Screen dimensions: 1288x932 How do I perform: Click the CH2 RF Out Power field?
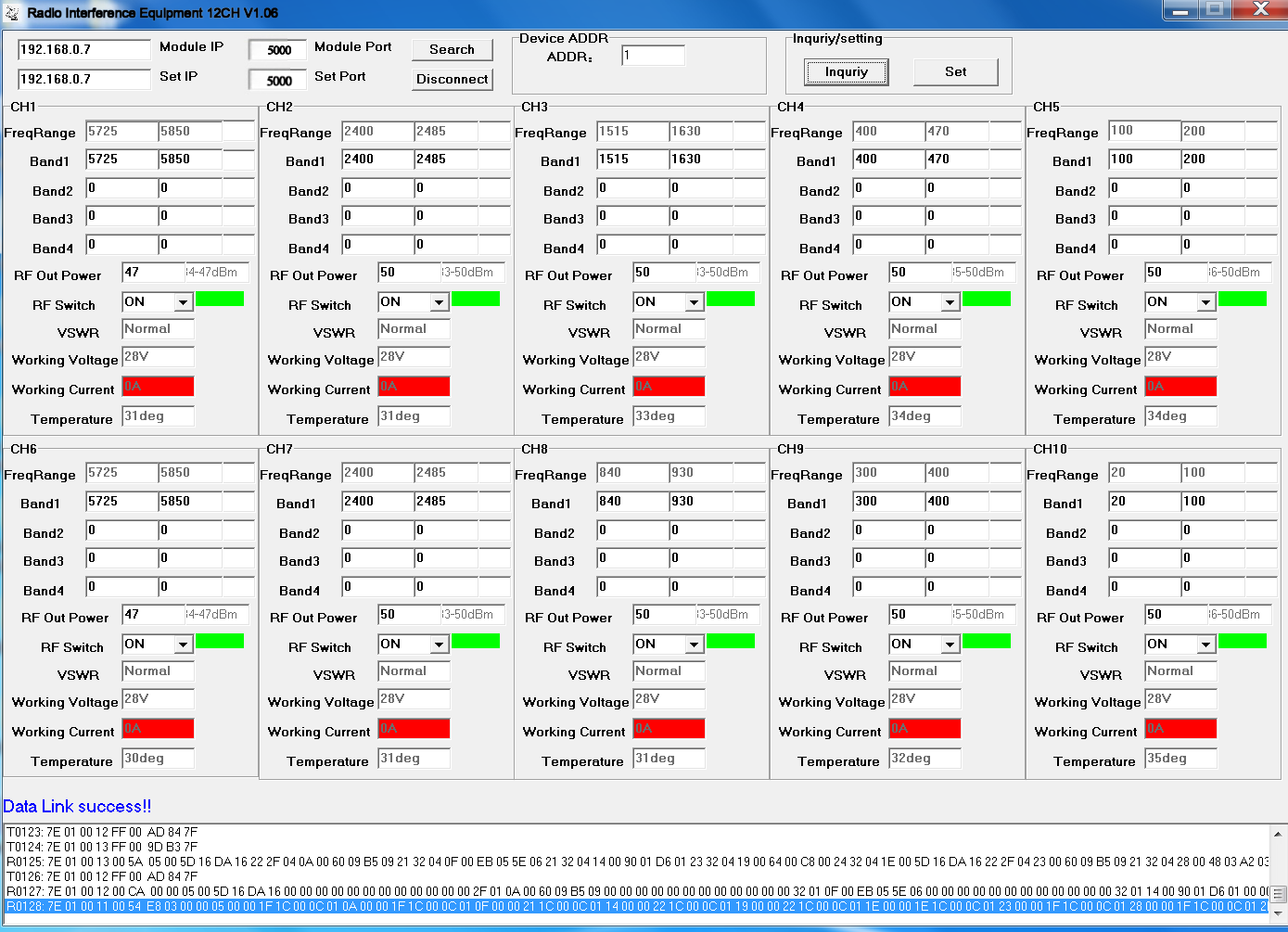click(x=410, y=273)
